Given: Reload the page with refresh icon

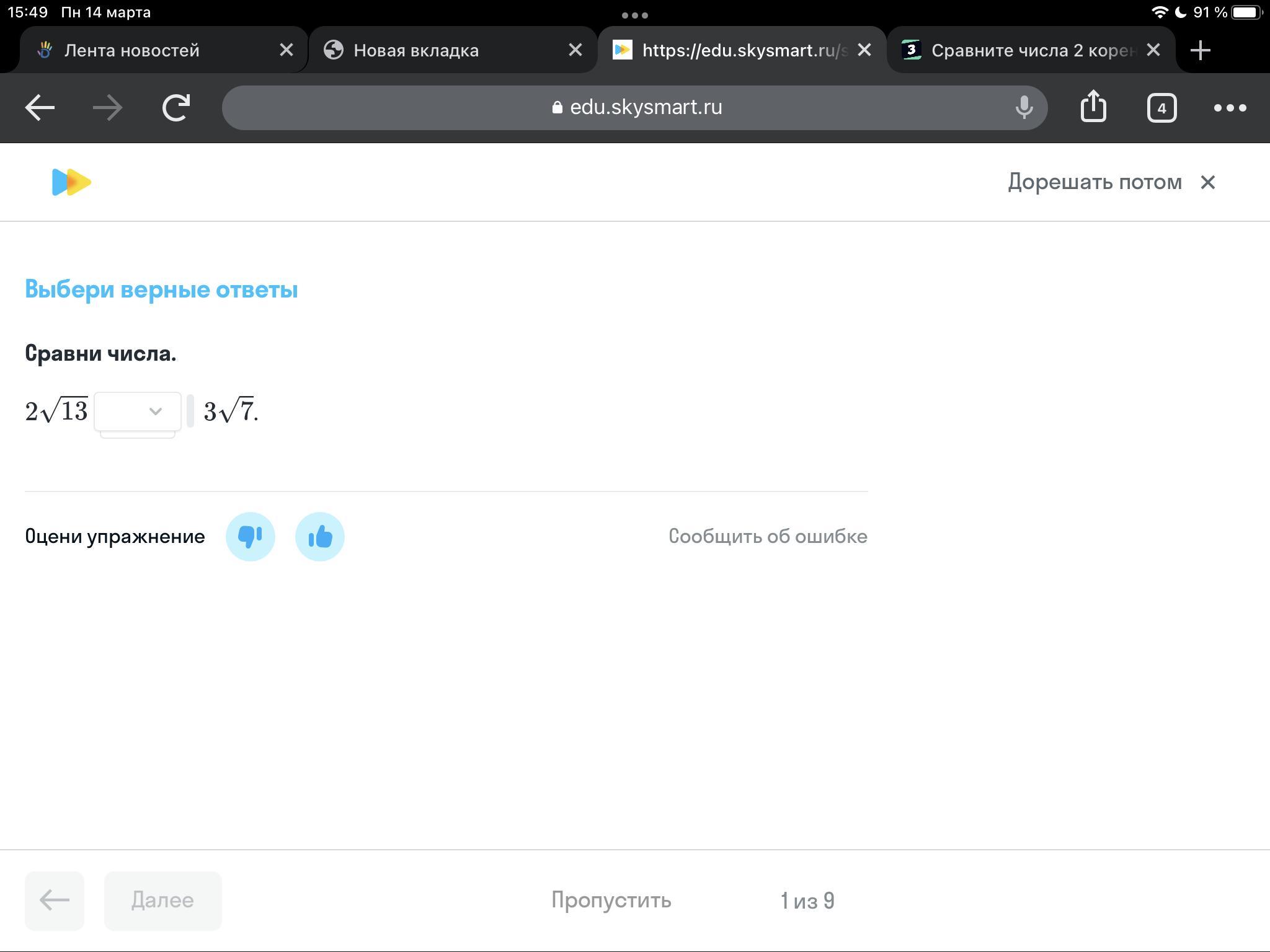Looking at the screenshot, I should click(176, 108).
